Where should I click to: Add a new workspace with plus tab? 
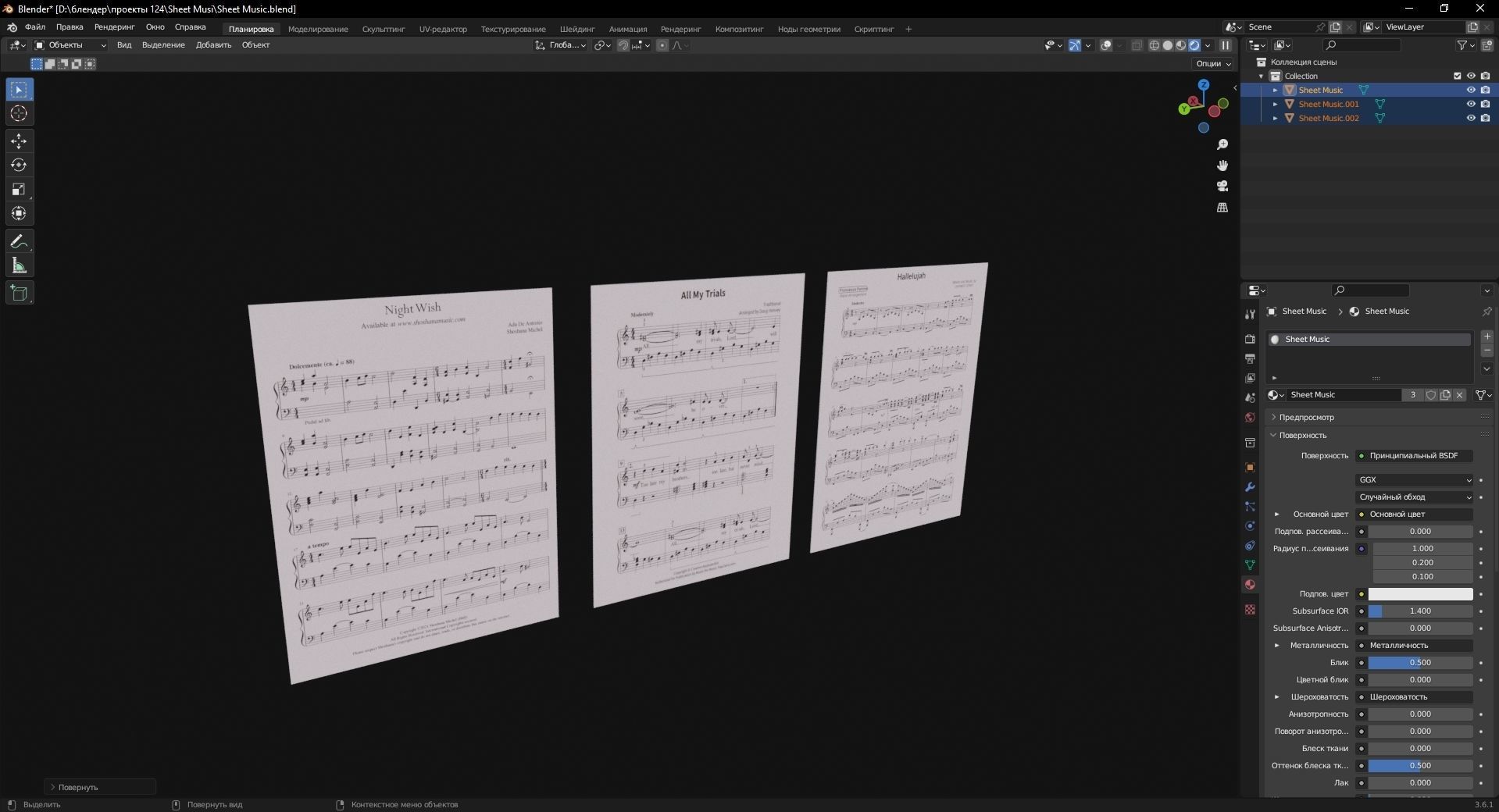pos(908,29)
